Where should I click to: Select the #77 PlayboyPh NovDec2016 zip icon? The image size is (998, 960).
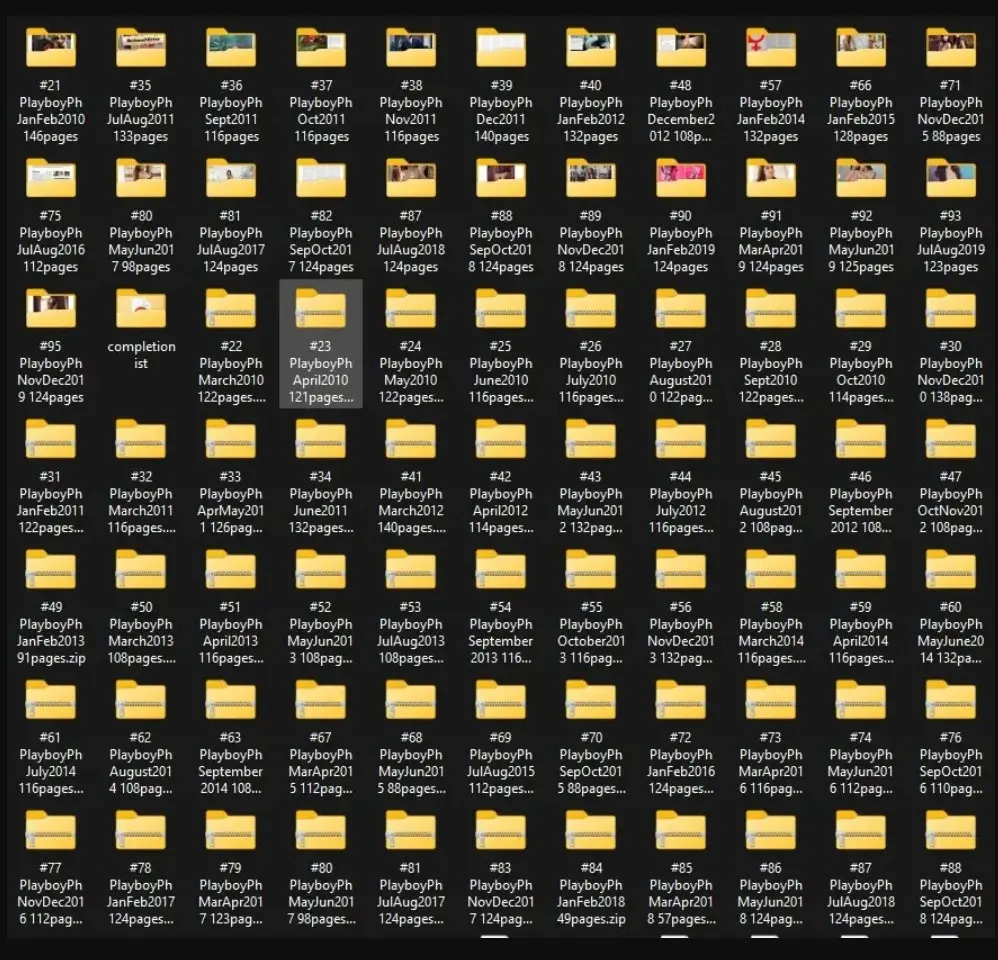point(50,831)
